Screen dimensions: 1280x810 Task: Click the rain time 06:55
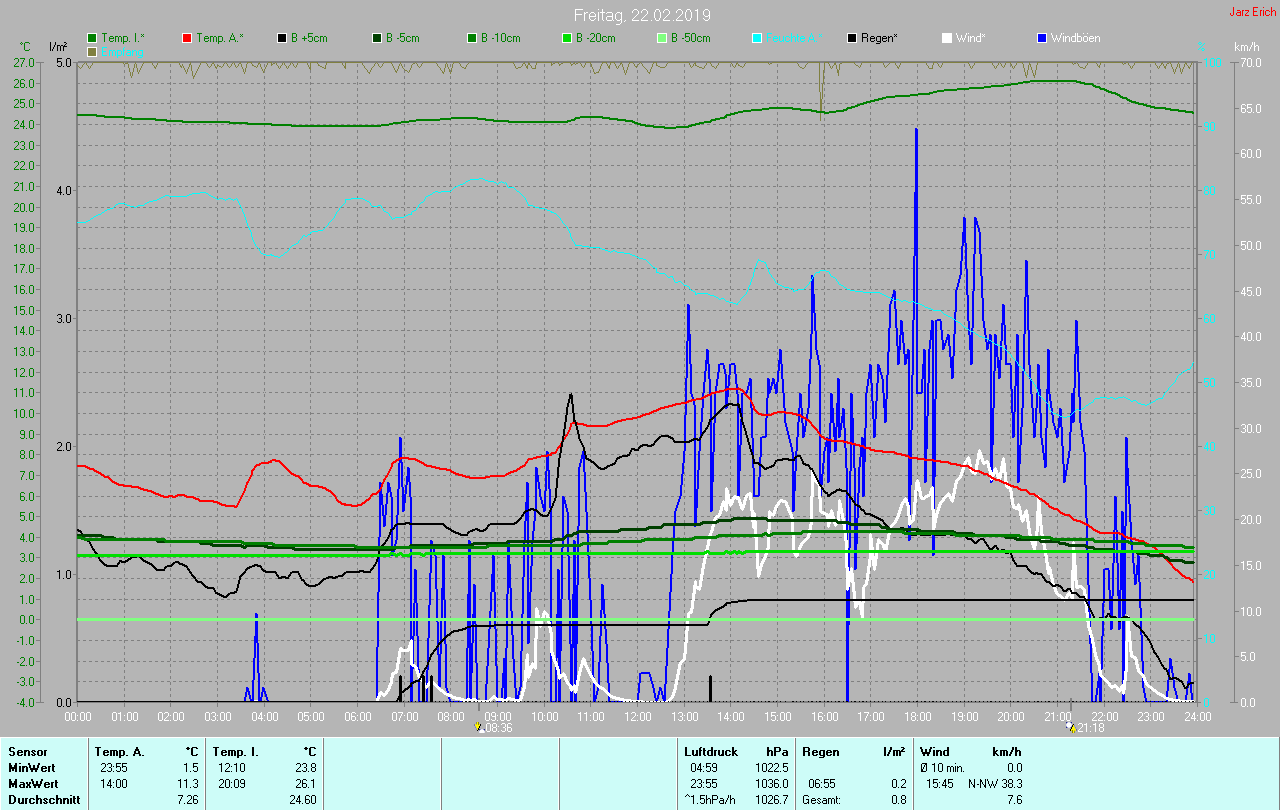point(822,783)
